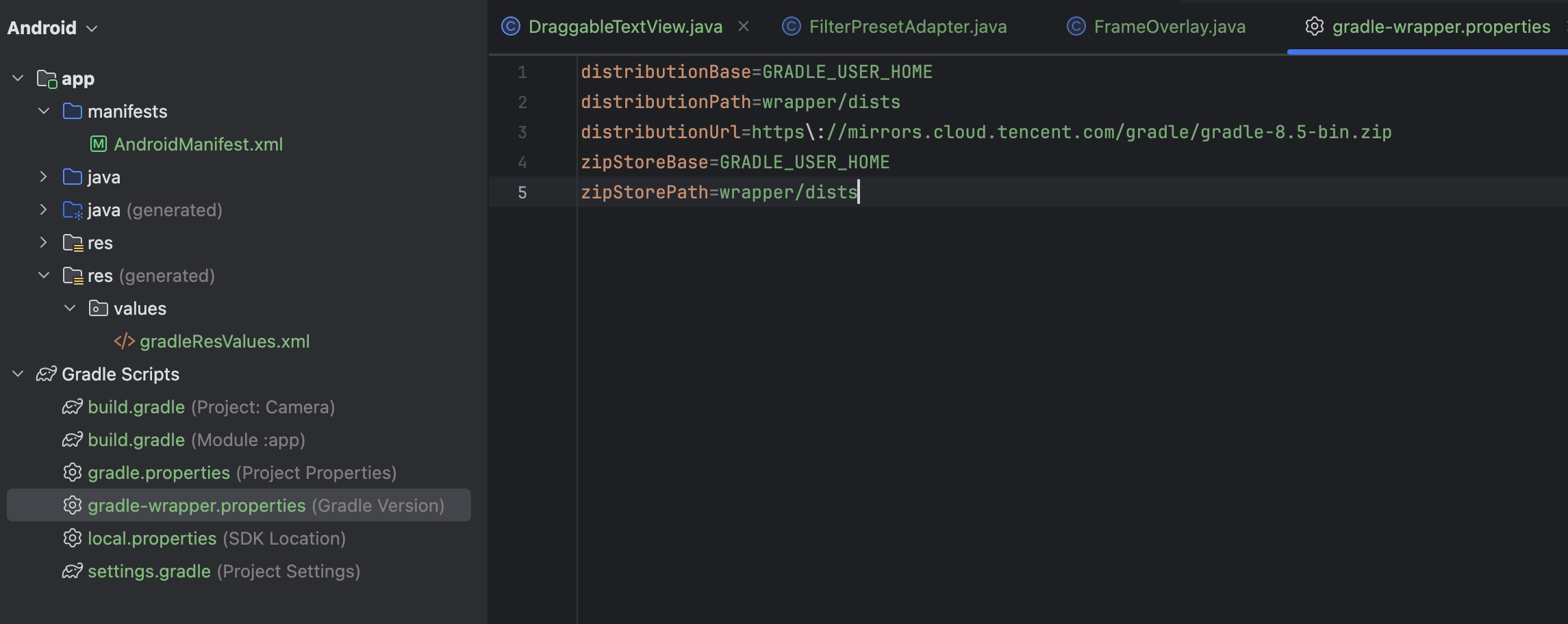Collapse the Gradle Scripts node
Screen dimensions: 1568x624
18,374
